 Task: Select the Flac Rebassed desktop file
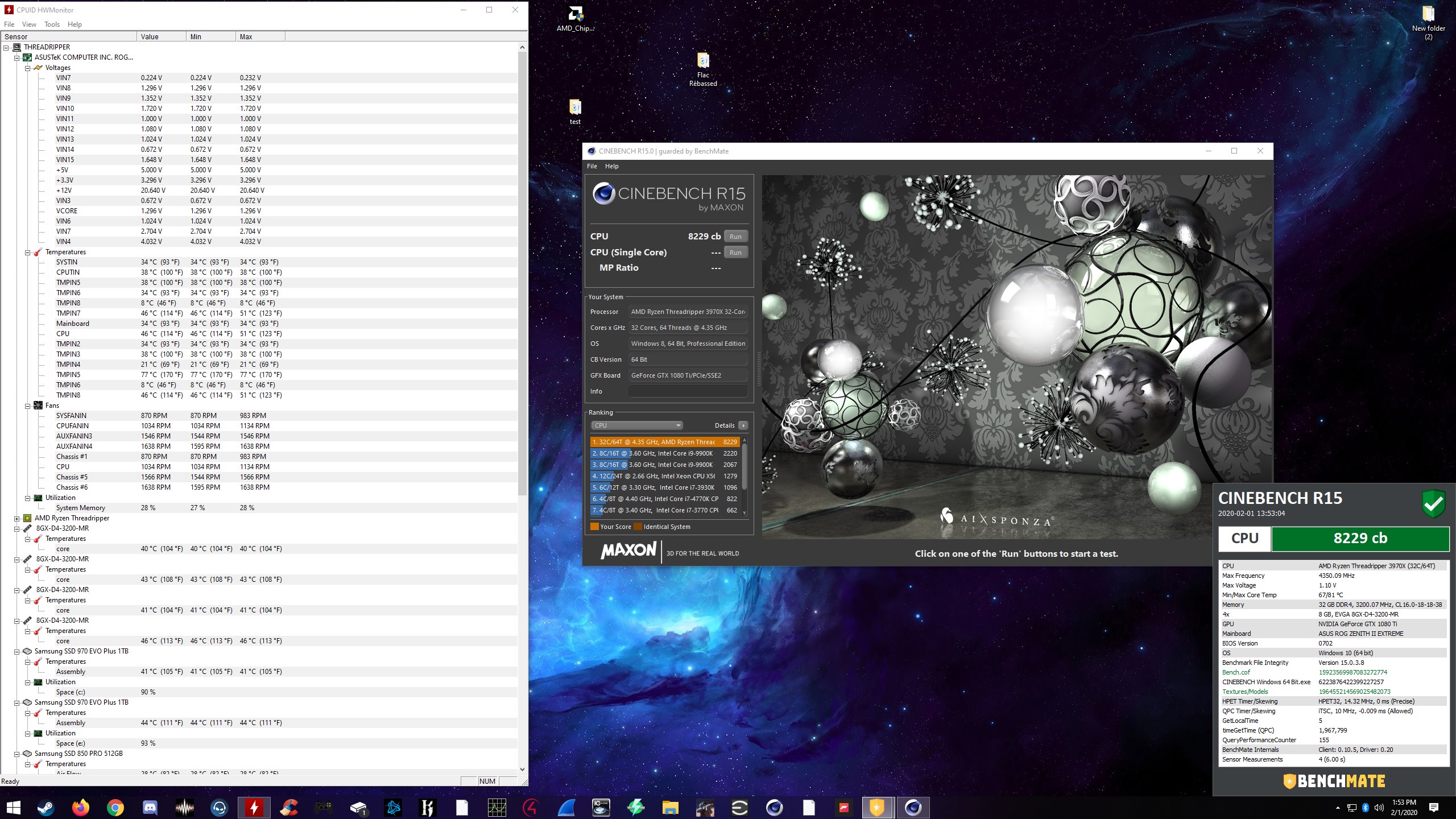pyautogui.click(x=703, y=70)
